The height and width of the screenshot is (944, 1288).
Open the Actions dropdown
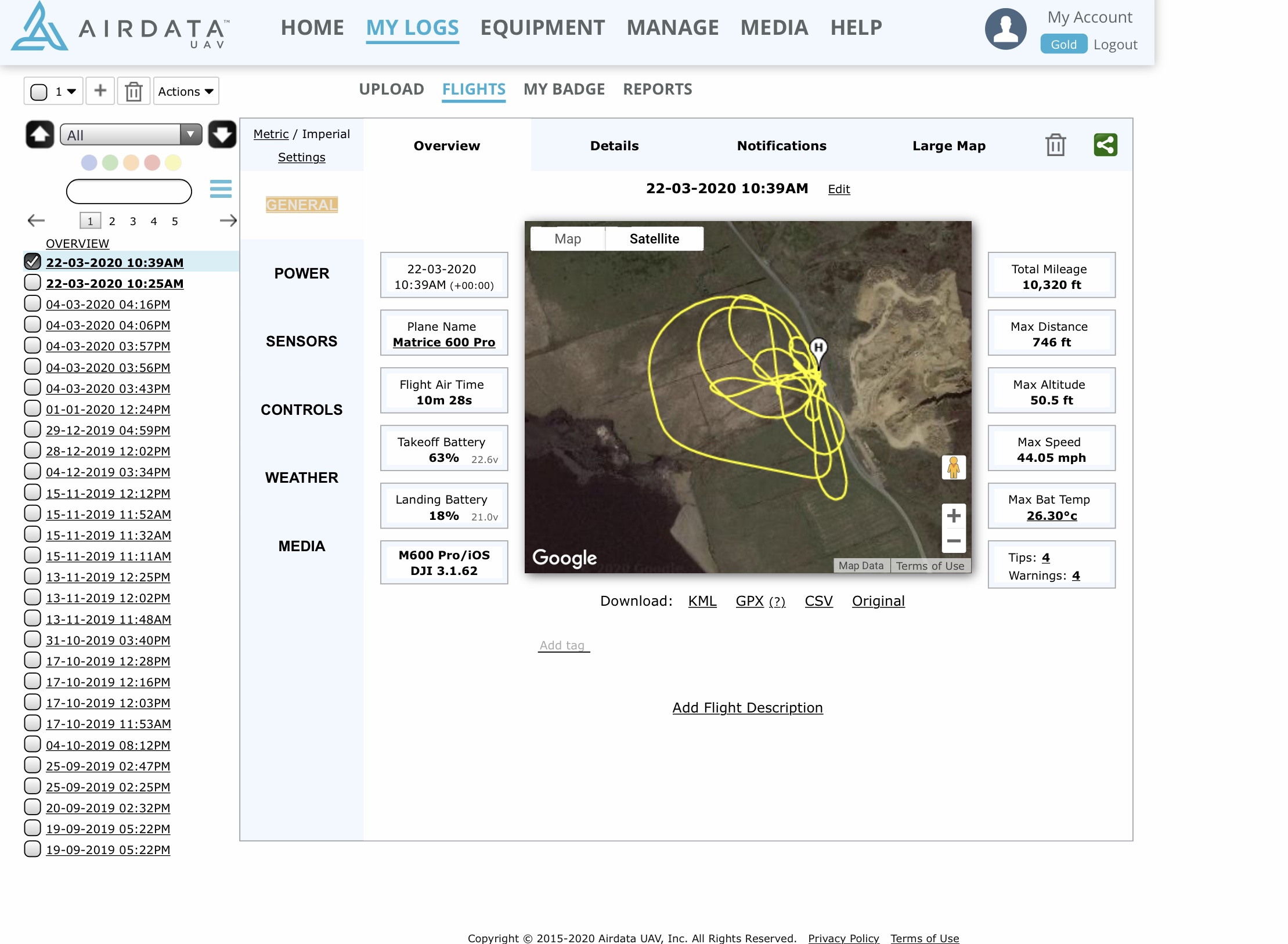click(x=186, y=92)
